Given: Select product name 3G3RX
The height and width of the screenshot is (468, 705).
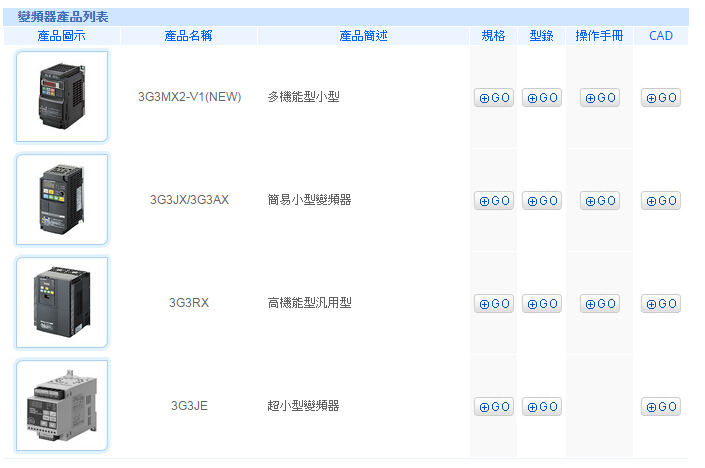Looking at the screenshot, I should [189, 303].
